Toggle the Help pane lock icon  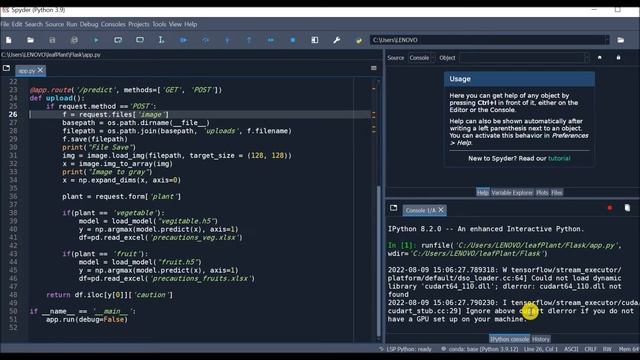coord(618,58)
